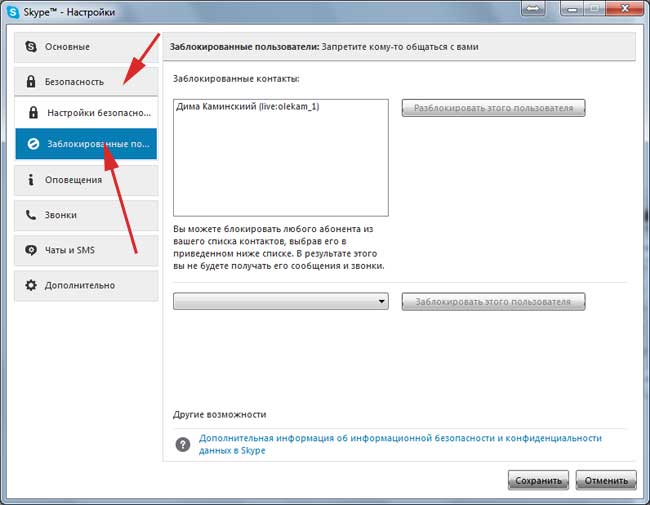Open the Чаты и SMS section
This screenshot has width=650, height=505.
click(x=86, y=250)
